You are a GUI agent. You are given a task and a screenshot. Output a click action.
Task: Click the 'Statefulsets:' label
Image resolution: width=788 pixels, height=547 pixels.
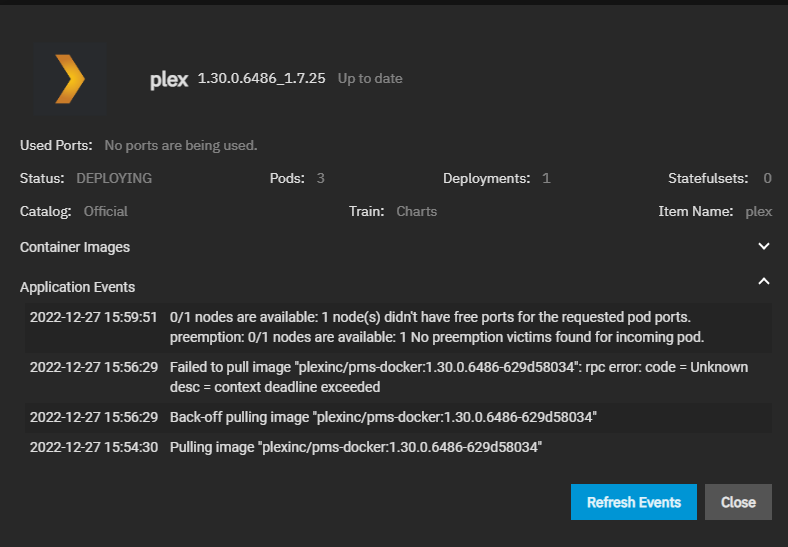pos(708,178)
